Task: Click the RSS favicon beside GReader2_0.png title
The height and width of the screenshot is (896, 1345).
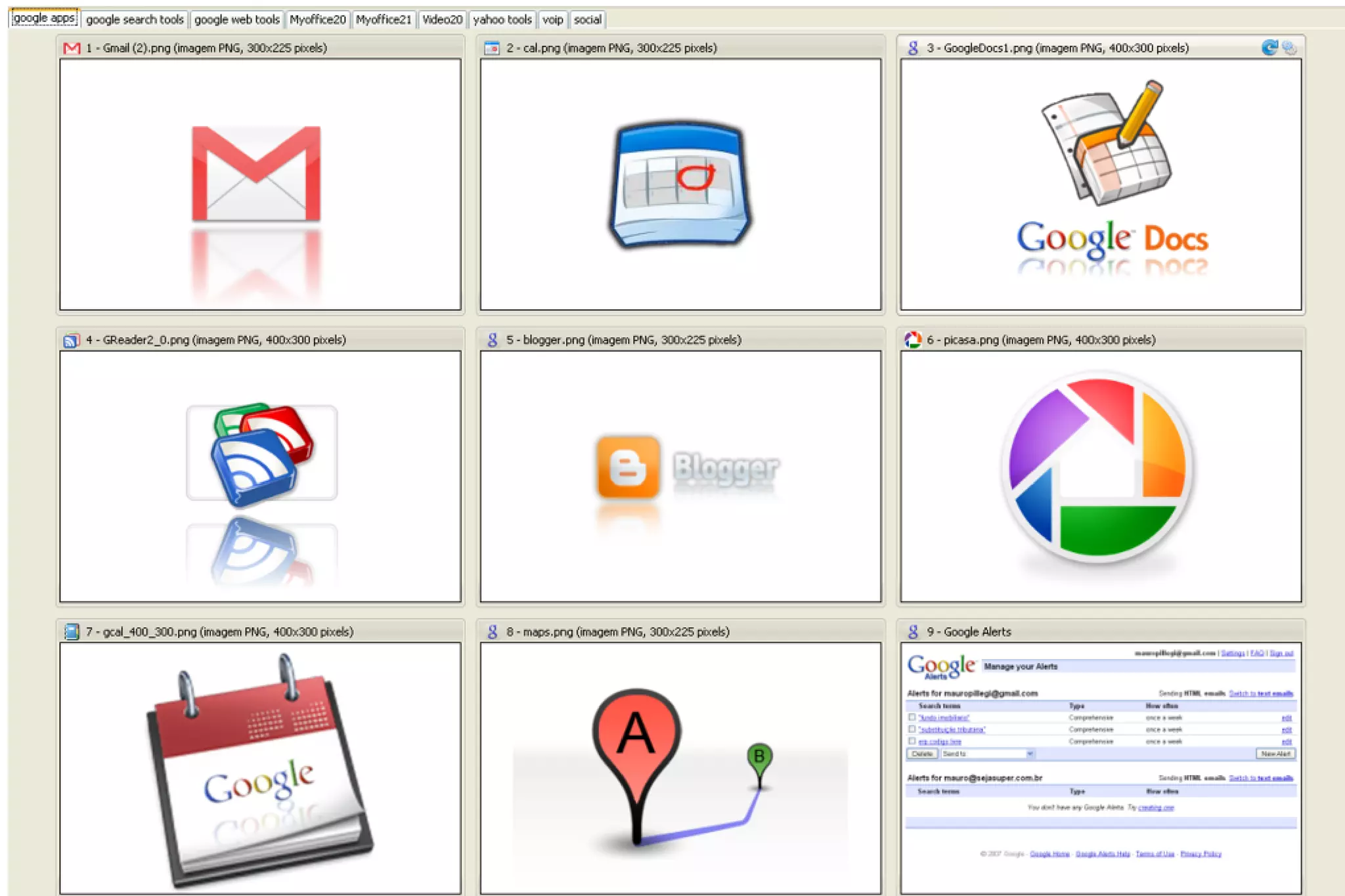Action: [71, 340]
